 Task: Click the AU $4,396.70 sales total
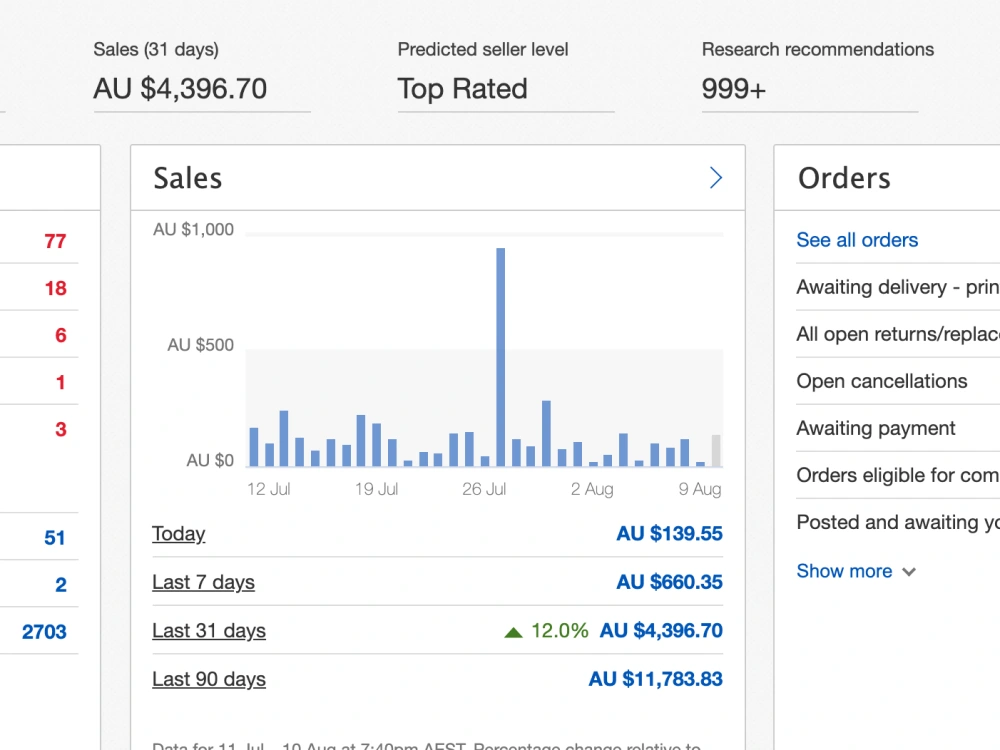(180, 88)
